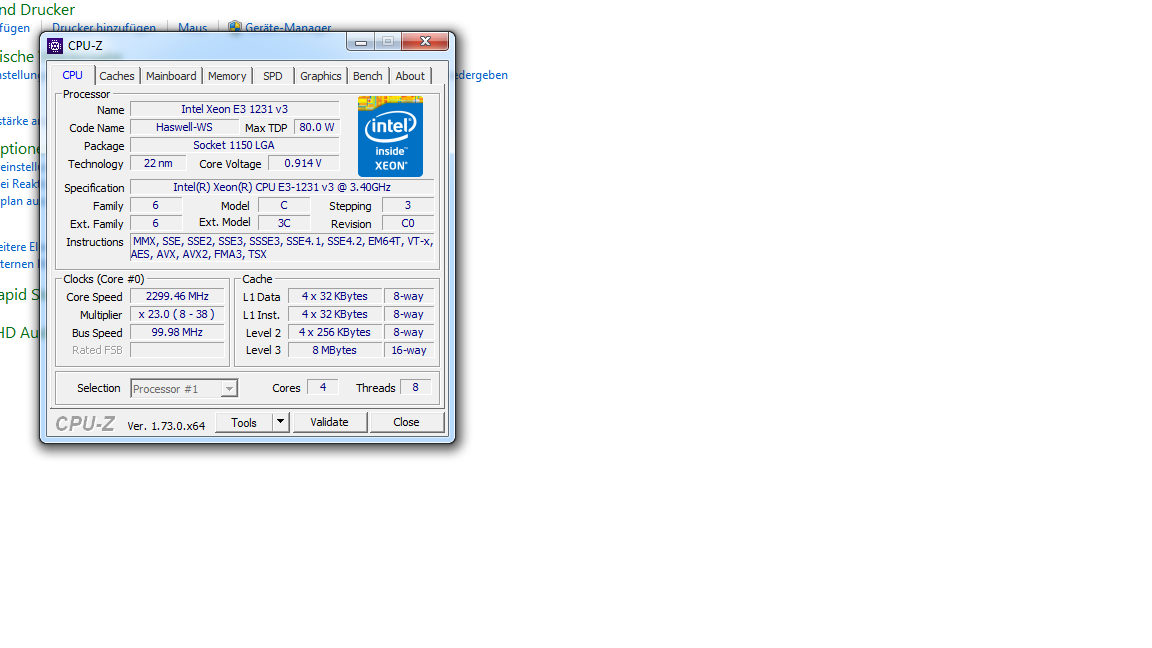Minimize the CPU-Z window
Image resolution: width=1152 pixels, height=648 pixels.
[x=361, y=42]
